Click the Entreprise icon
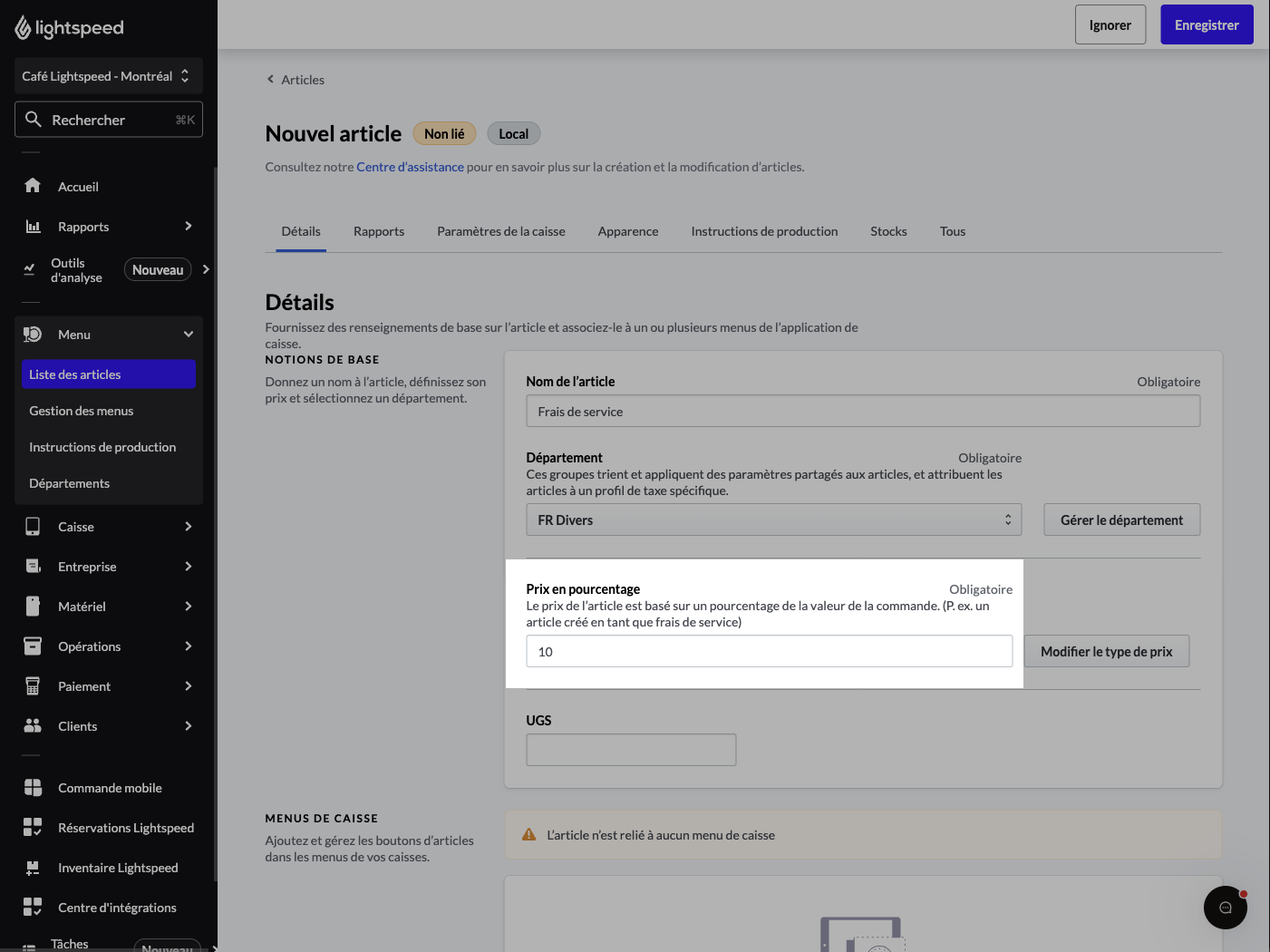1270x952 pixels. click(33, 567)
